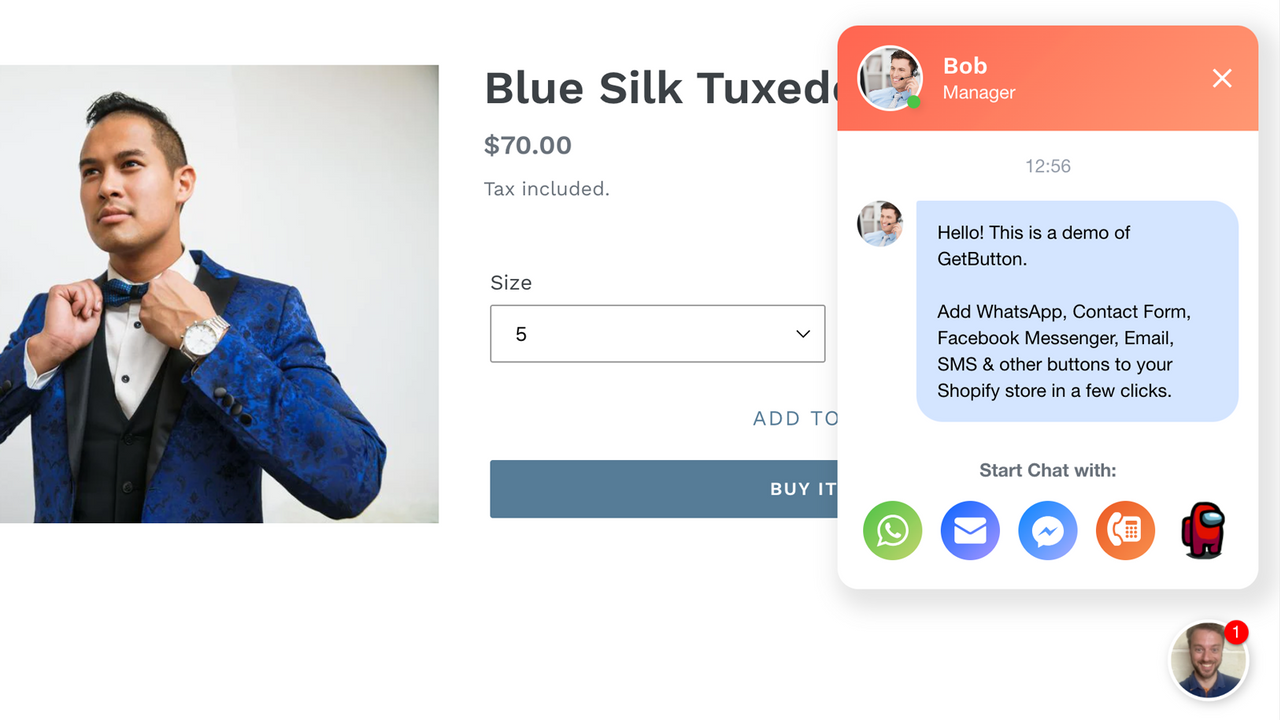Click Bob's avatar in the chat header

coord(890,78)
